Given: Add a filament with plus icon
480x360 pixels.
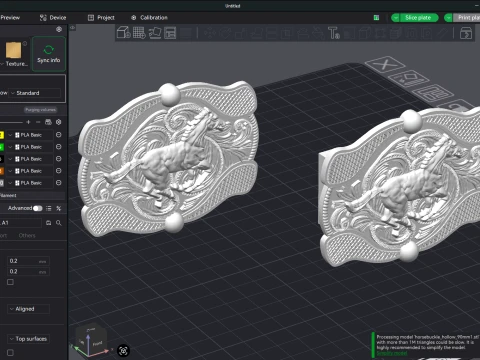Looking at the screenshot, I should (x=28, y=122).
